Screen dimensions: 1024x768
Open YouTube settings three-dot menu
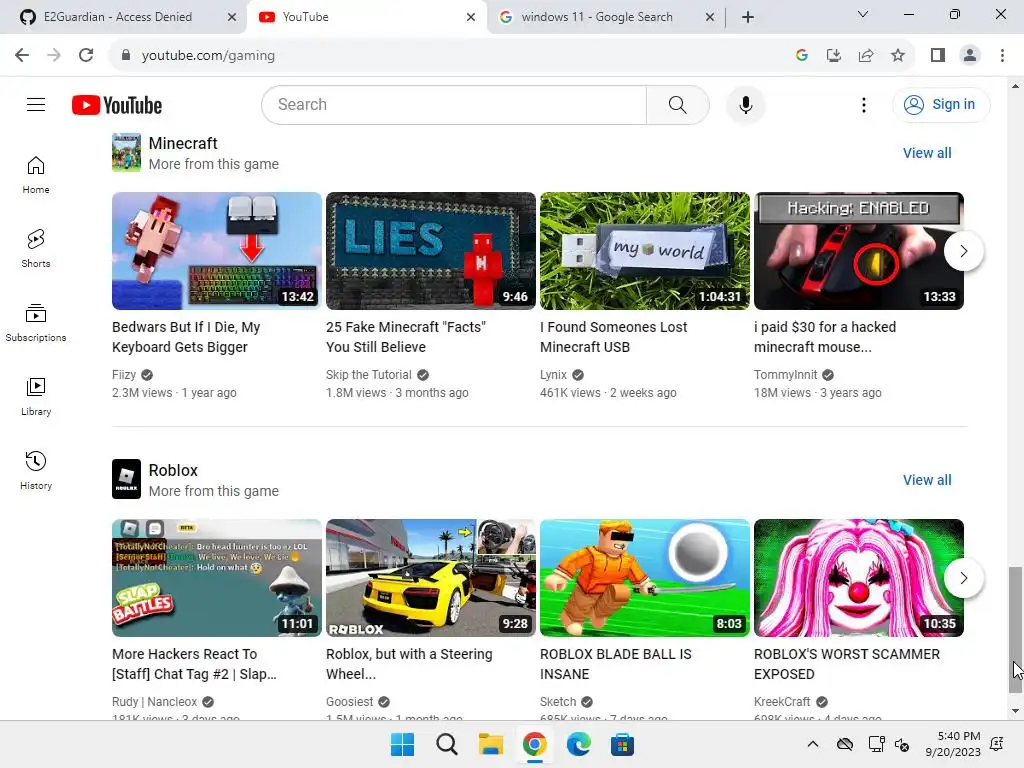pos(863,104)
